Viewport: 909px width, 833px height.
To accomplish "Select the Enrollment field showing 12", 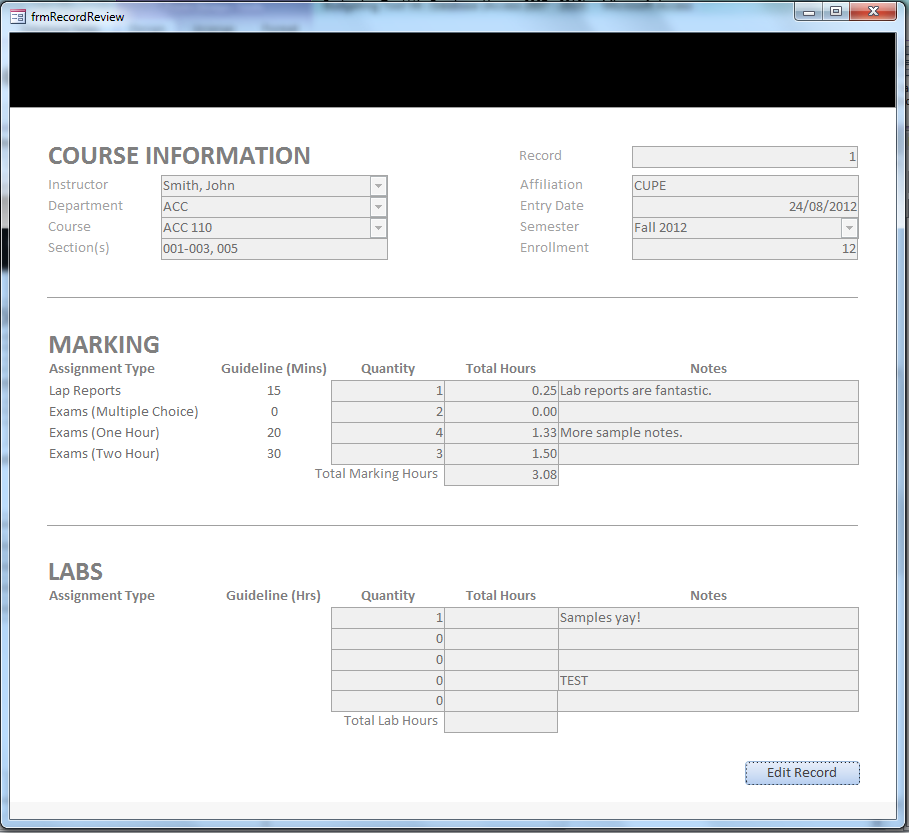I will (745, 249).
